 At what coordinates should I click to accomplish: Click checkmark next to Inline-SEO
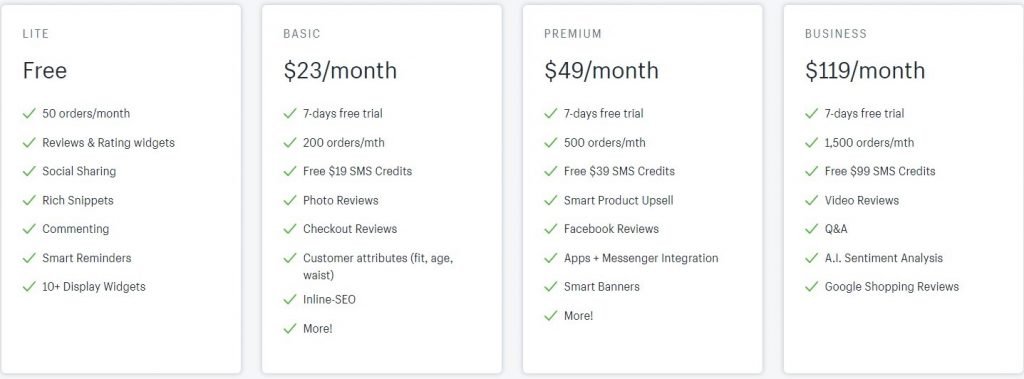[x=290, y=299]
